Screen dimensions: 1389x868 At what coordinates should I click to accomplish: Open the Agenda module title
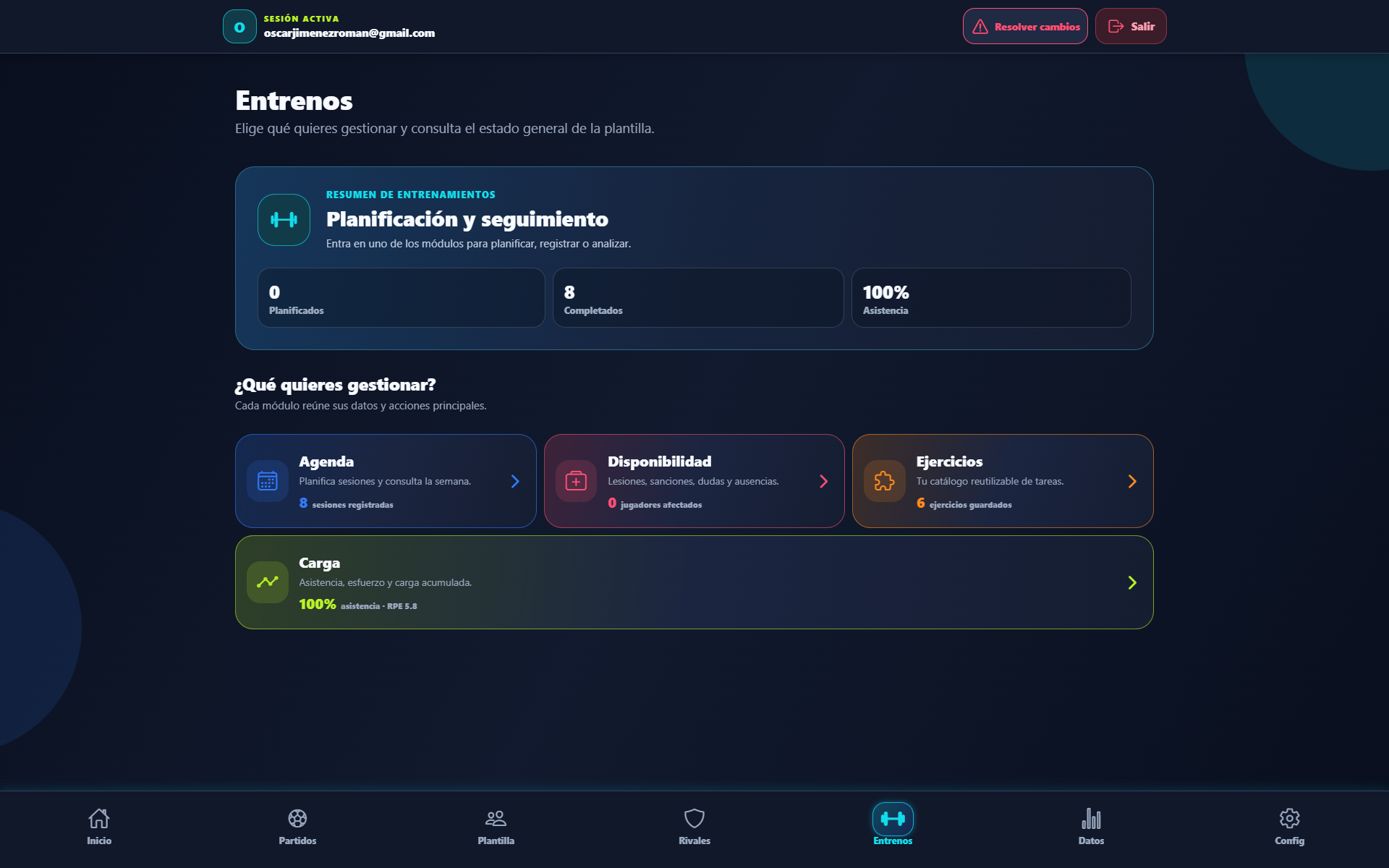pos(326,461)
